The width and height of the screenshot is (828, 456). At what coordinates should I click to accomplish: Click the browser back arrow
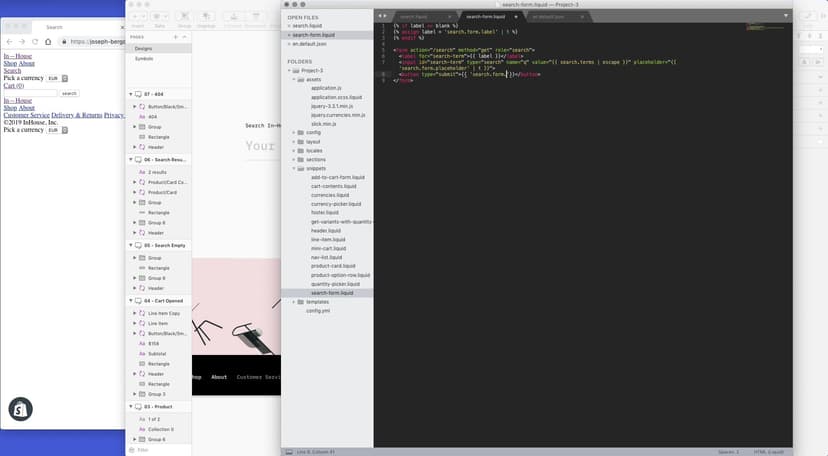8,42
